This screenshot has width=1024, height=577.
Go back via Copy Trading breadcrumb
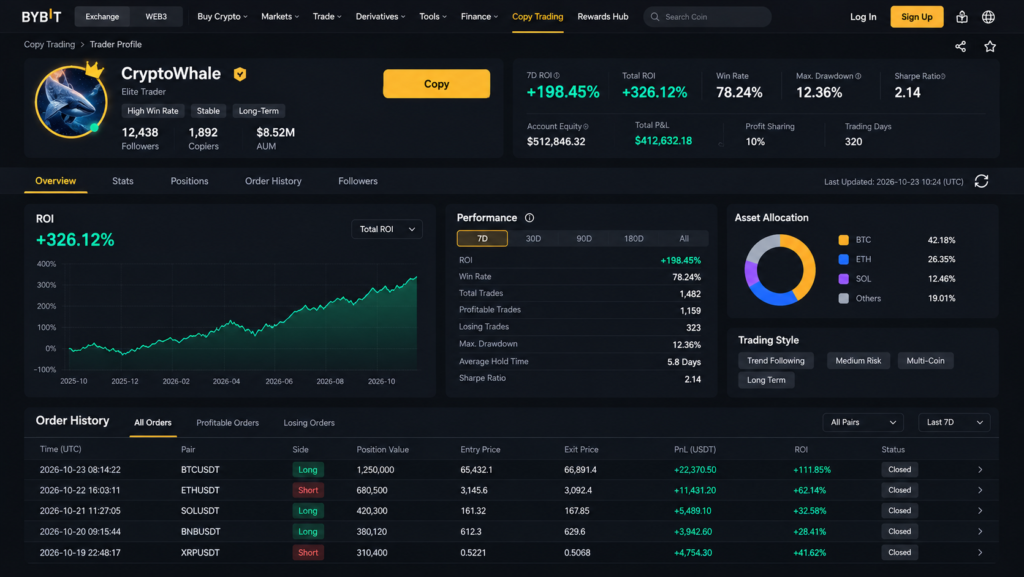(50, 44)
